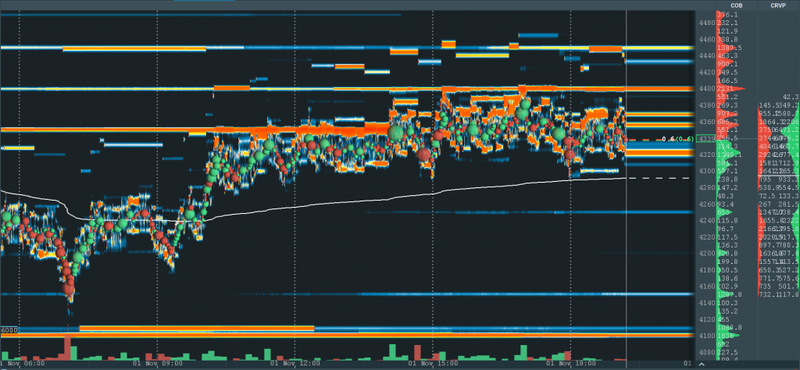Click the 01 Nov 06:00 time label
Viewport: 800px width, 370px height.
(x=22, y=363)
